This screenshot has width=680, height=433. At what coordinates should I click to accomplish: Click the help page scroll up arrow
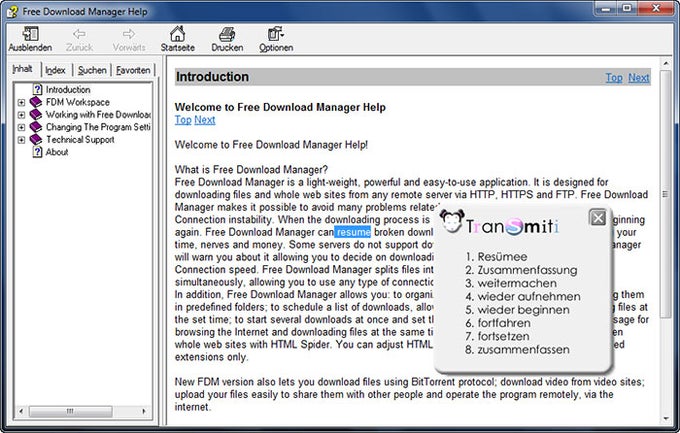(666, 64)
